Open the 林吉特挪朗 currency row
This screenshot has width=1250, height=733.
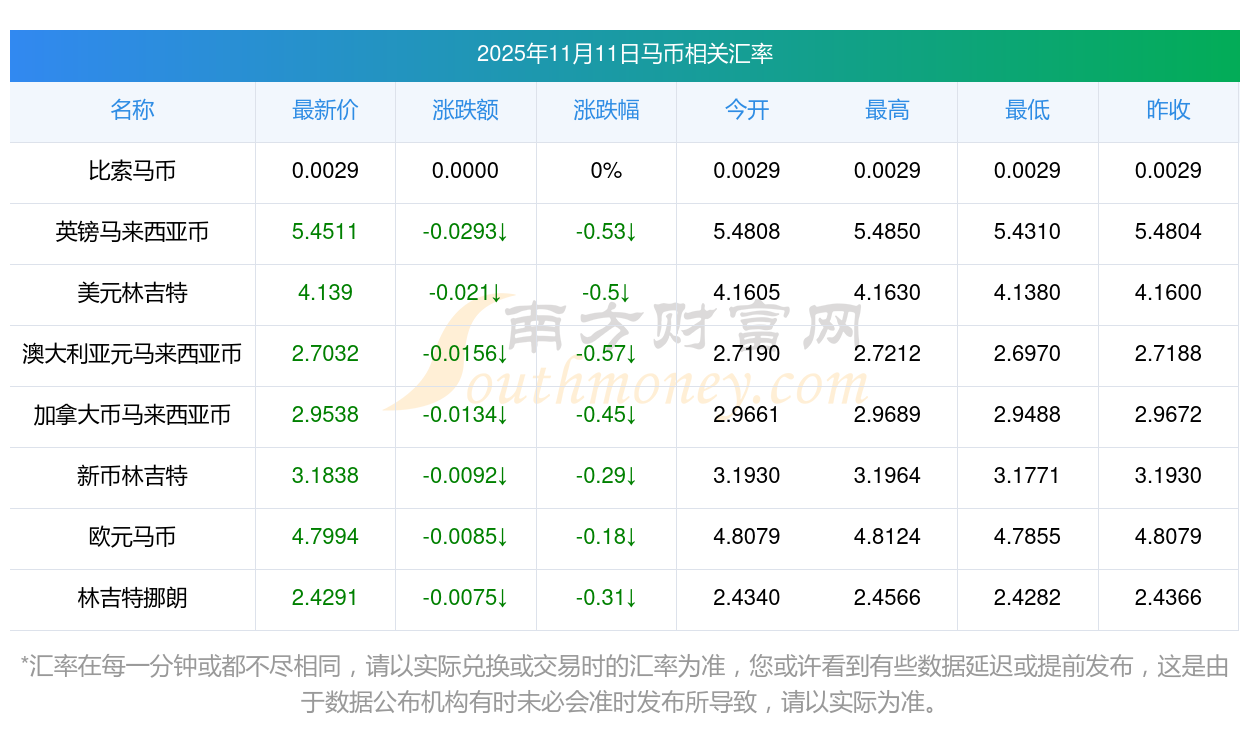(x=132, y=598)
